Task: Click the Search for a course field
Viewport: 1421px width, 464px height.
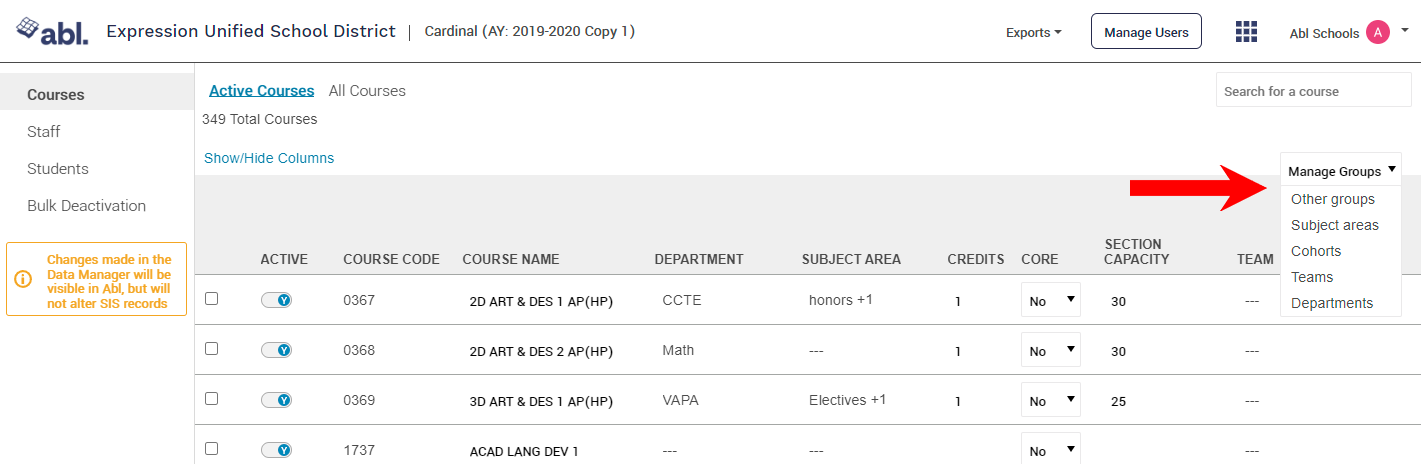Action: click(1313, 91)
